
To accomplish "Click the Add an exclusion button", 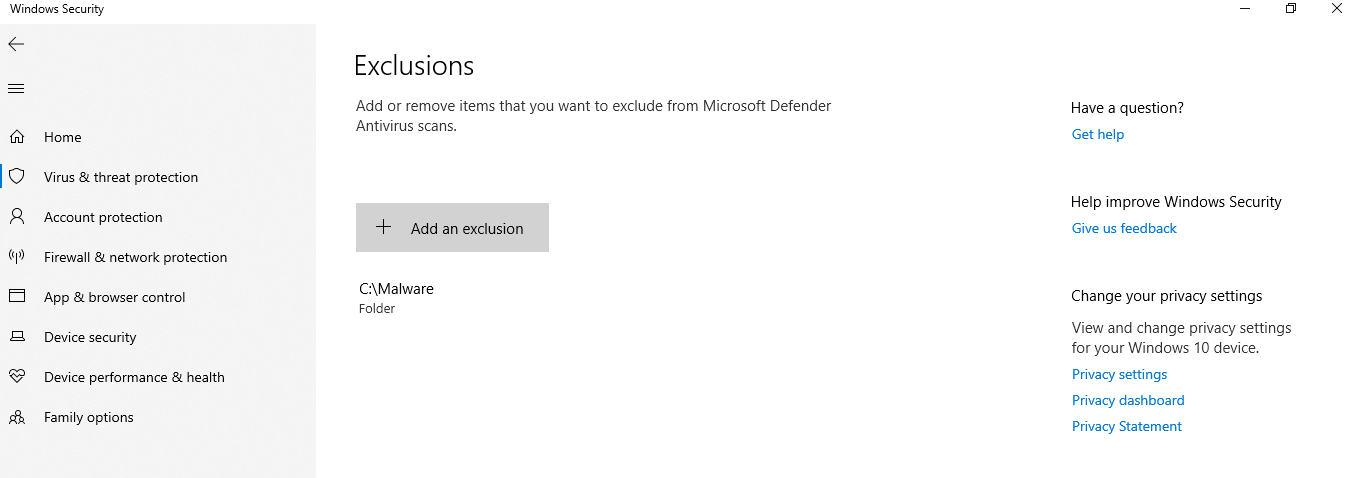I will pyautogui.click(x=452, y=228).
